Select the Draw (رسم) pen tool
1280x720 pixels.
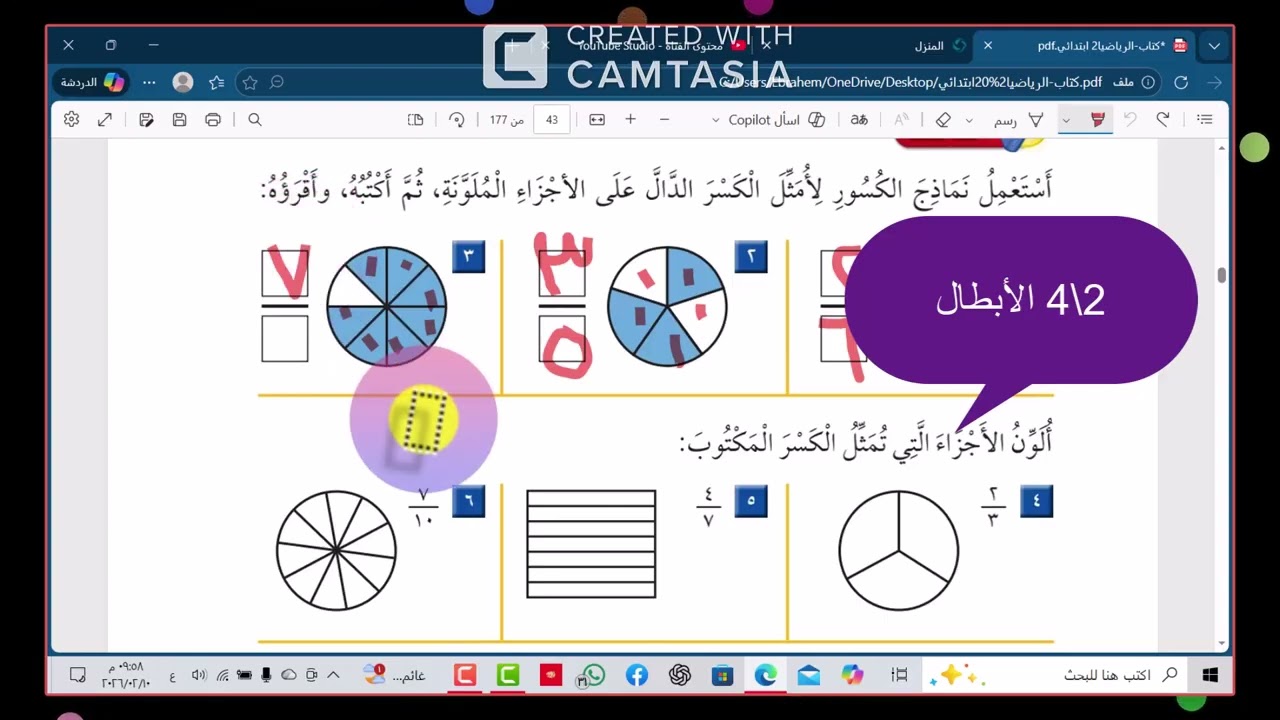[1018, 120]
